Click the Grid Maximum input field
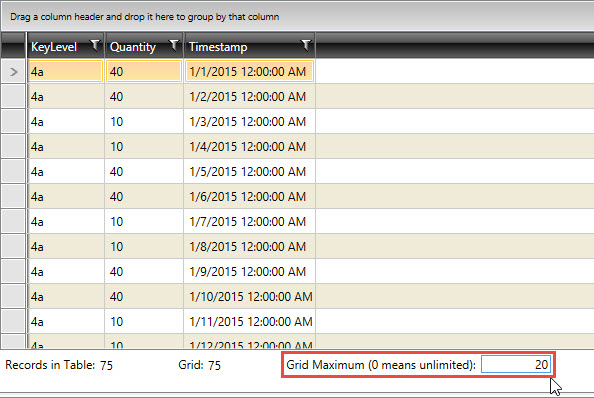594x398 pixels. (516, 365)
